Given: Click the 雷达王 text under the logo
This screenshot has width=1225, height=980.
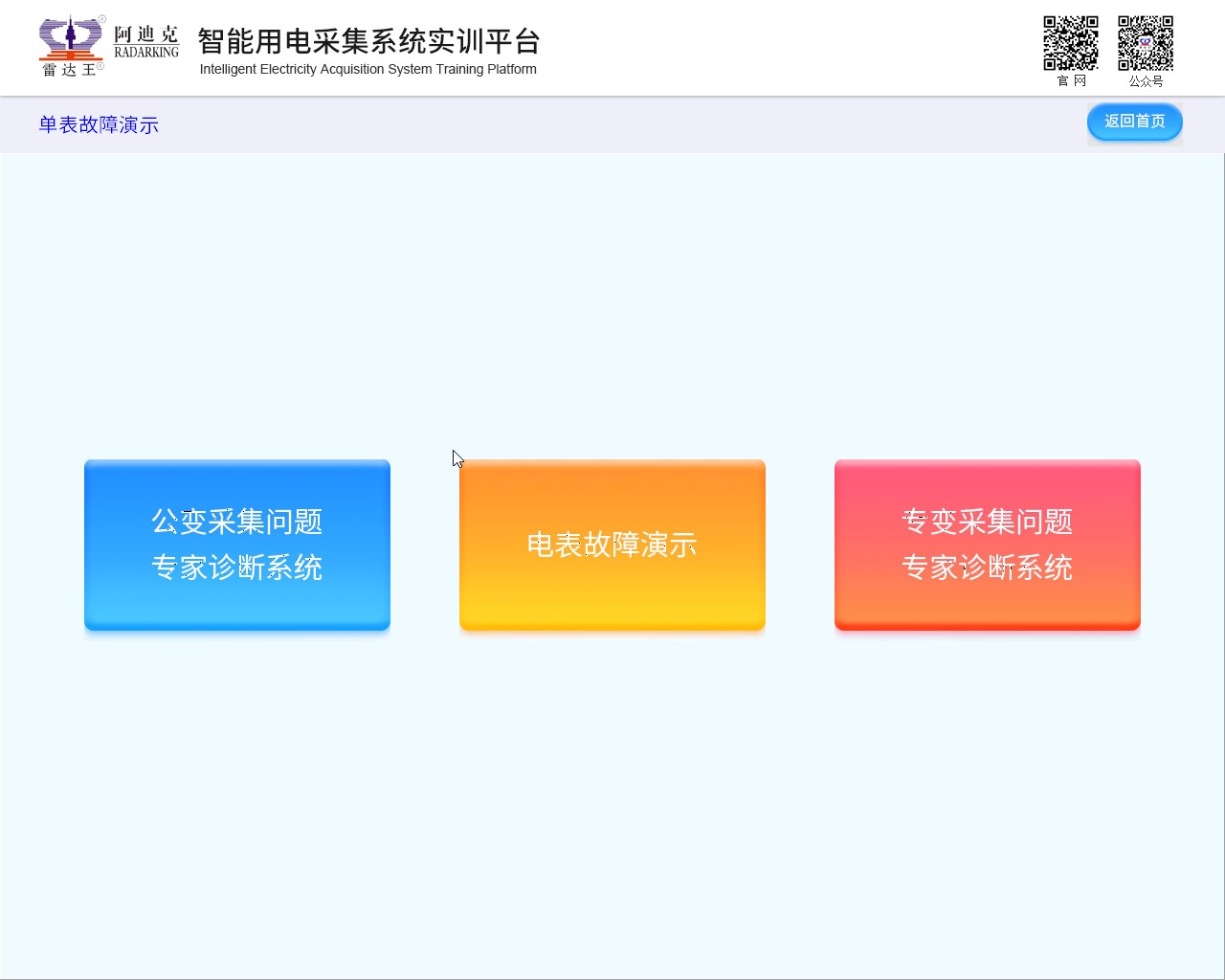Looking at the screenshot, I should click(70, 70).
